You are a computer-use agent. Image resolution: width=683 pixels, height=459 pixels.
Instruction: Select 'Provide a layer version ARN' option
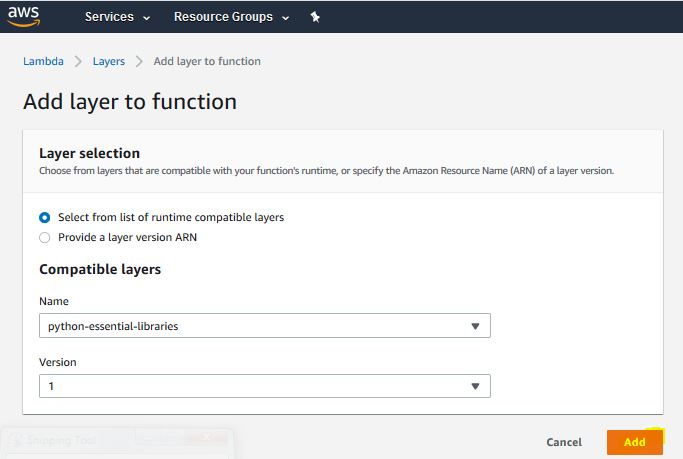pyautogui.click(x=44, y=237)
